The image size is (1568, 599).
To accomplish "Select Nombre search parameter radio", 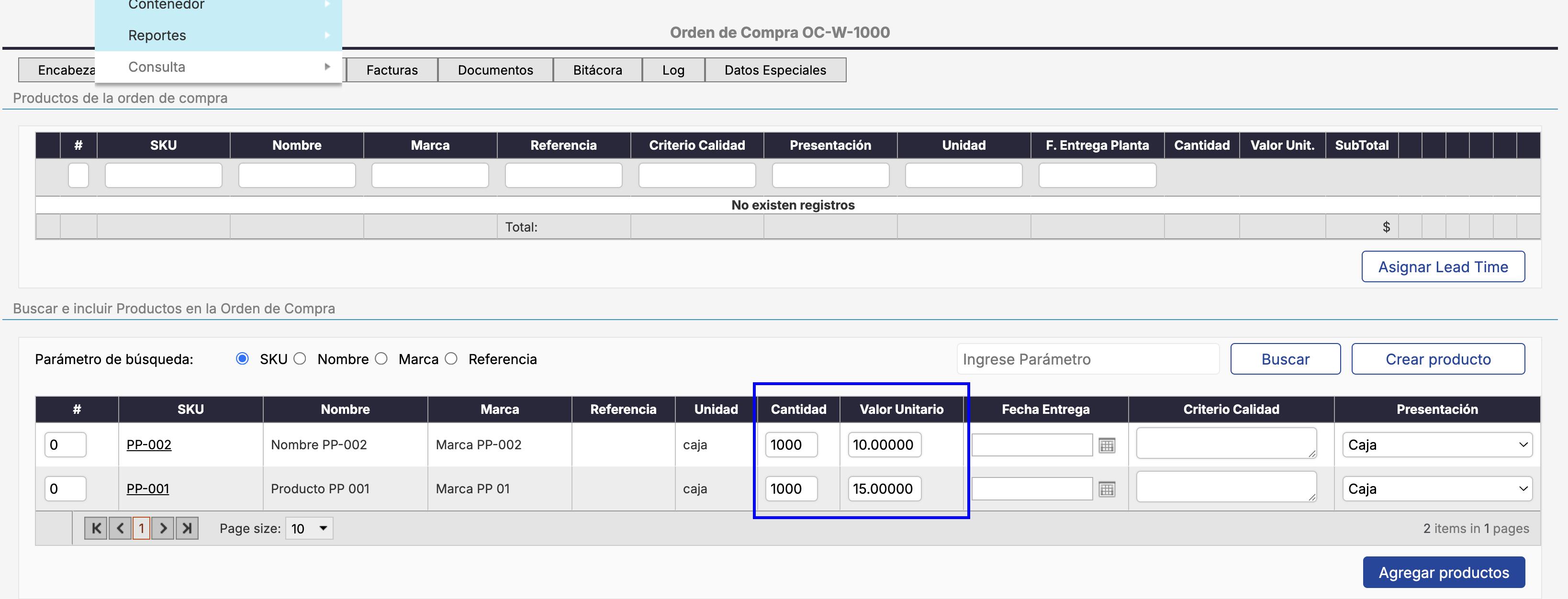I will click(300, 359).
